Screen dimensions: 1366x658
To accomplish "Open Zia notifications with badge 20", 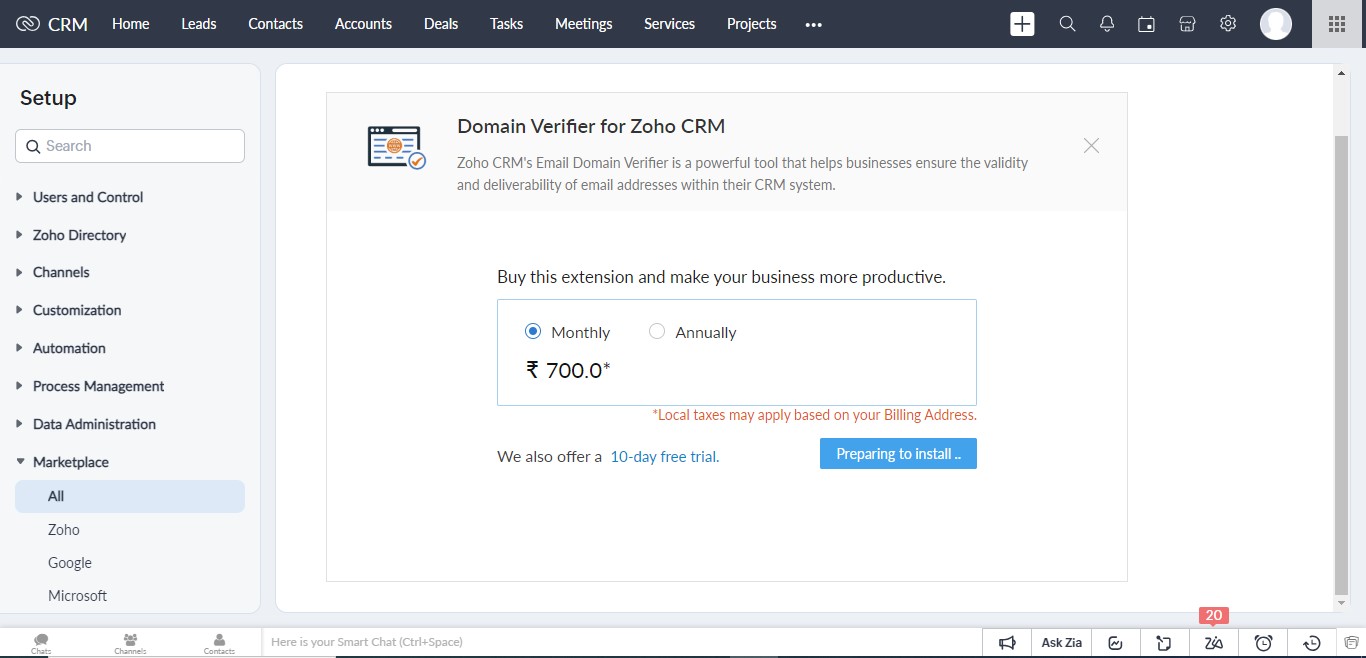I will coord(1214,643).
